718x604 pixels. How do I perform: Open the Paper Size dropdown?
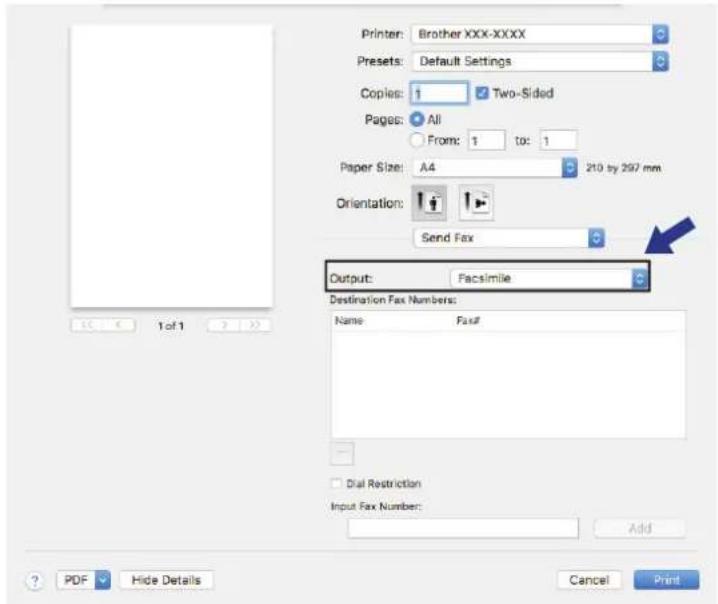click(x=495, y=168)
